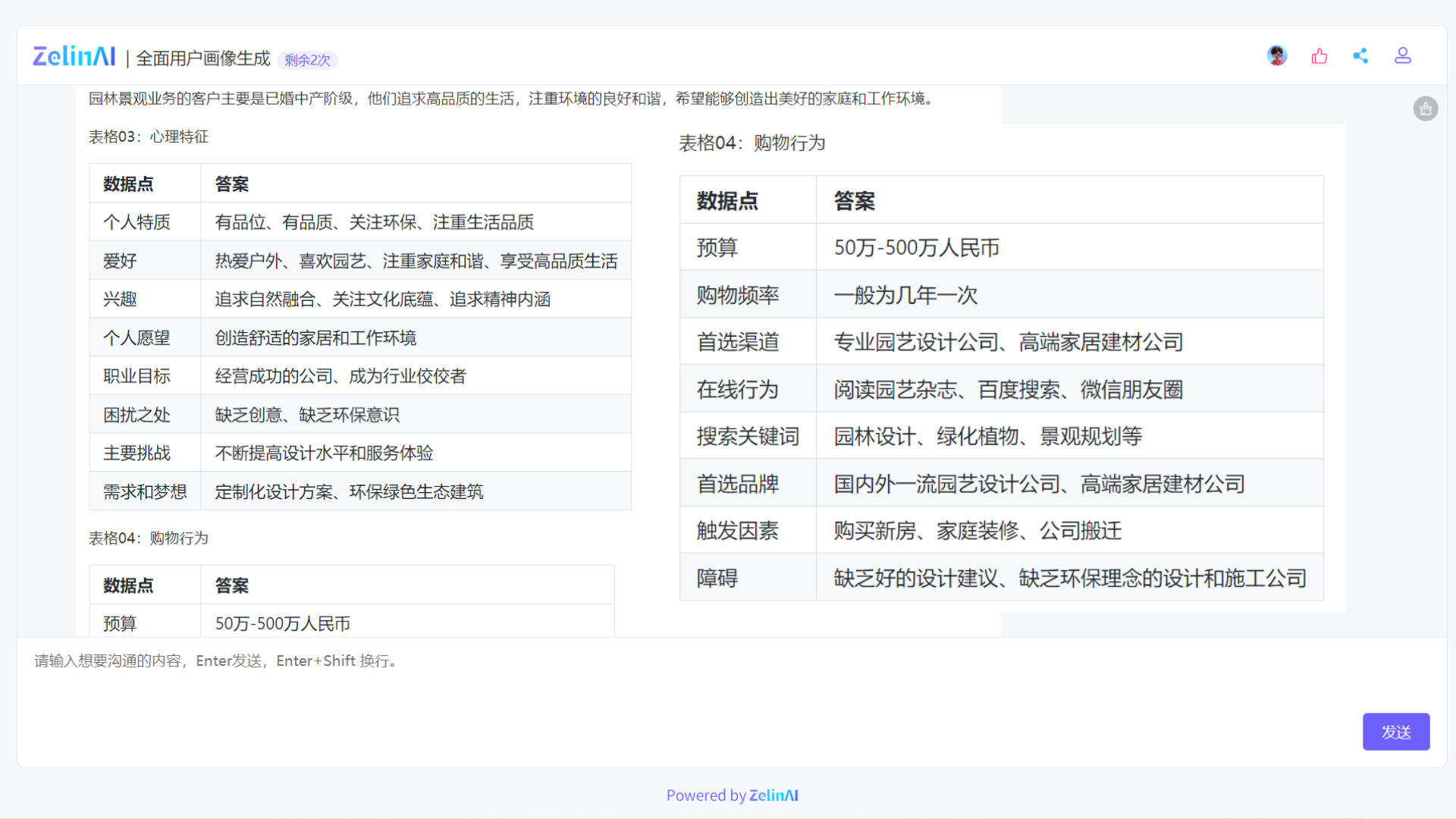Click the 发送 send button
Viewport: 1456px width, 819px height.
tap(1396, 732)
